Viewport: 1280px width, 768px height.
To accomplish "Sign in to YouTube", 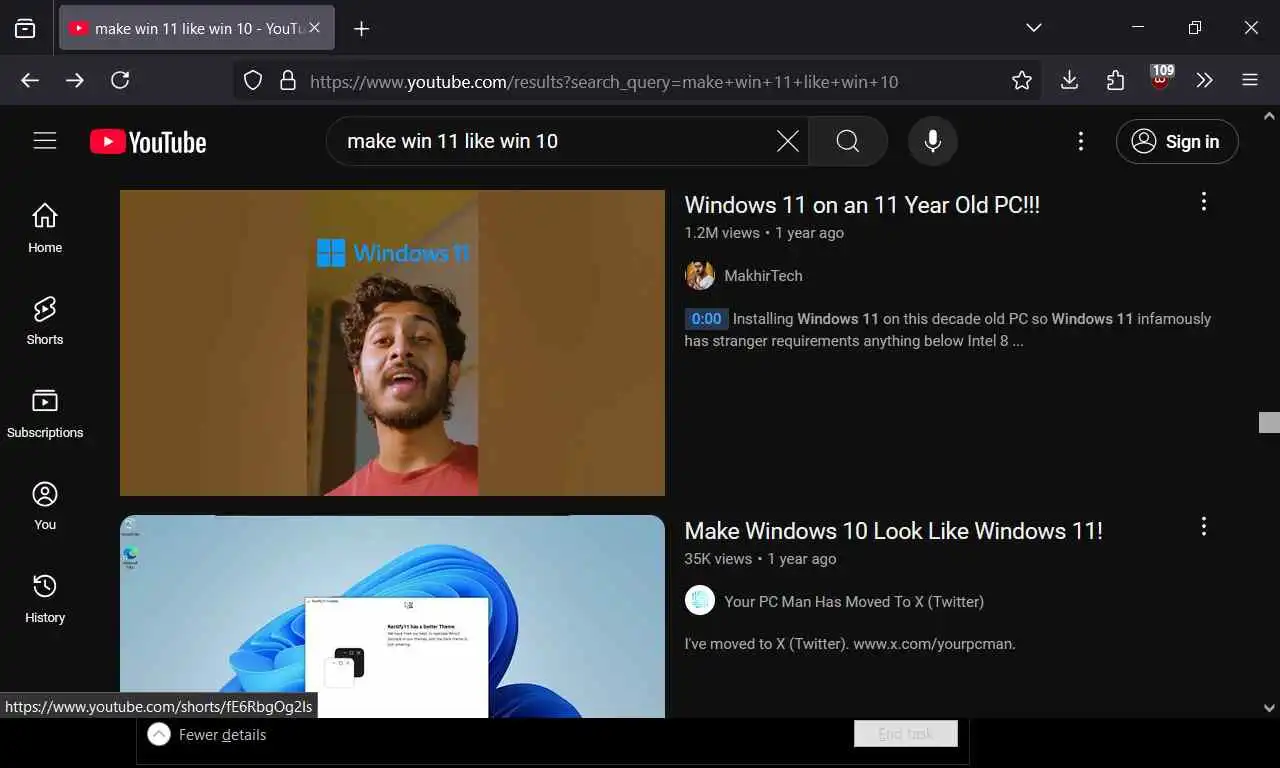I will tap(1177, 141).
